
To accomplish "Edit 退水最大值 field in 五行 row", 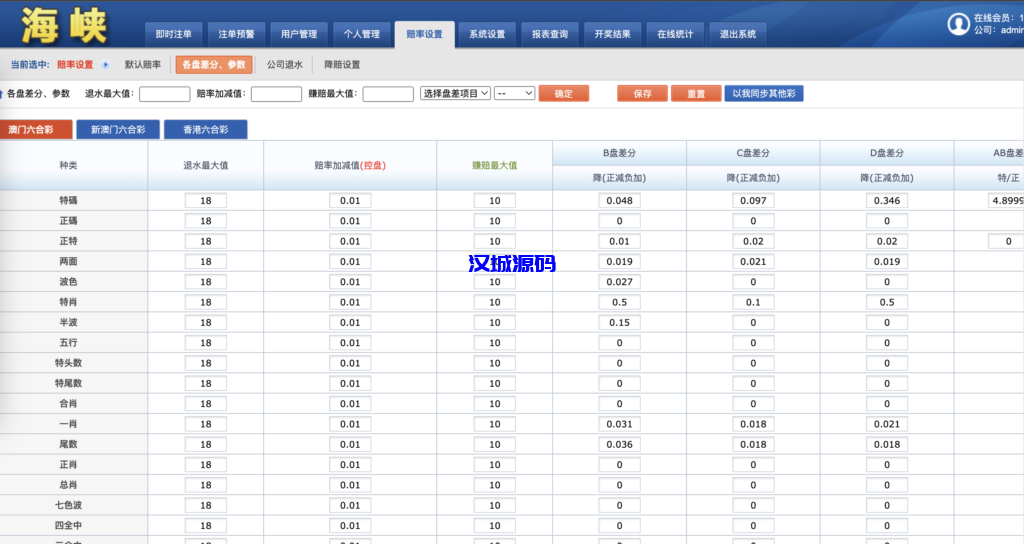I will click(x=206, y=342).
